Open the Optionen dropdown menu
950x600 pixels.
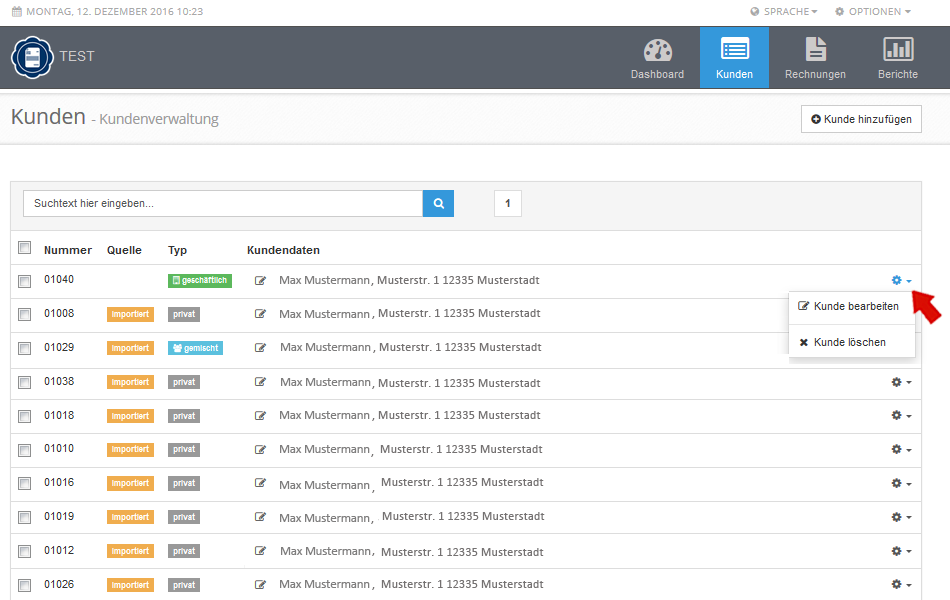click(872, 12)
